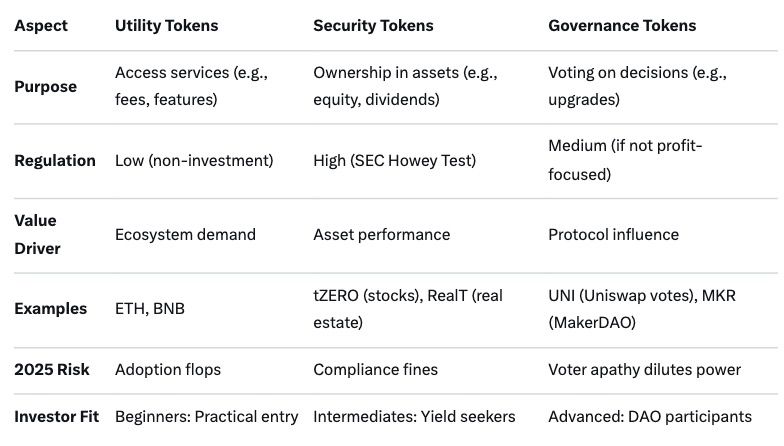Click the 'Voter apathy dilutes power' cell
This screenshot has height=446, width=784.
[x=644, y=370]
